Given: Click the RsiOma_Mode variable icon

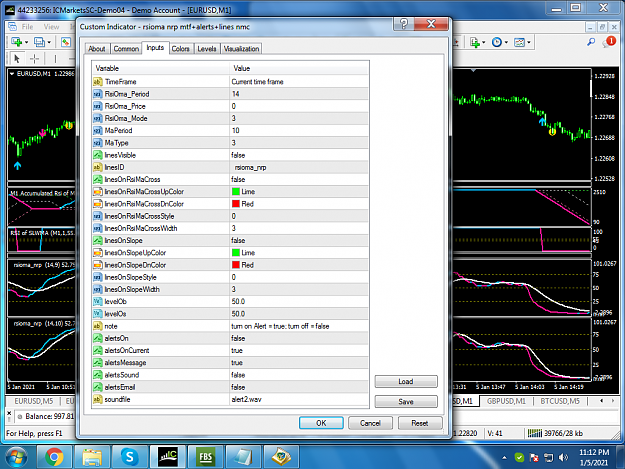Looking at the screenshot, I should 98,118.
